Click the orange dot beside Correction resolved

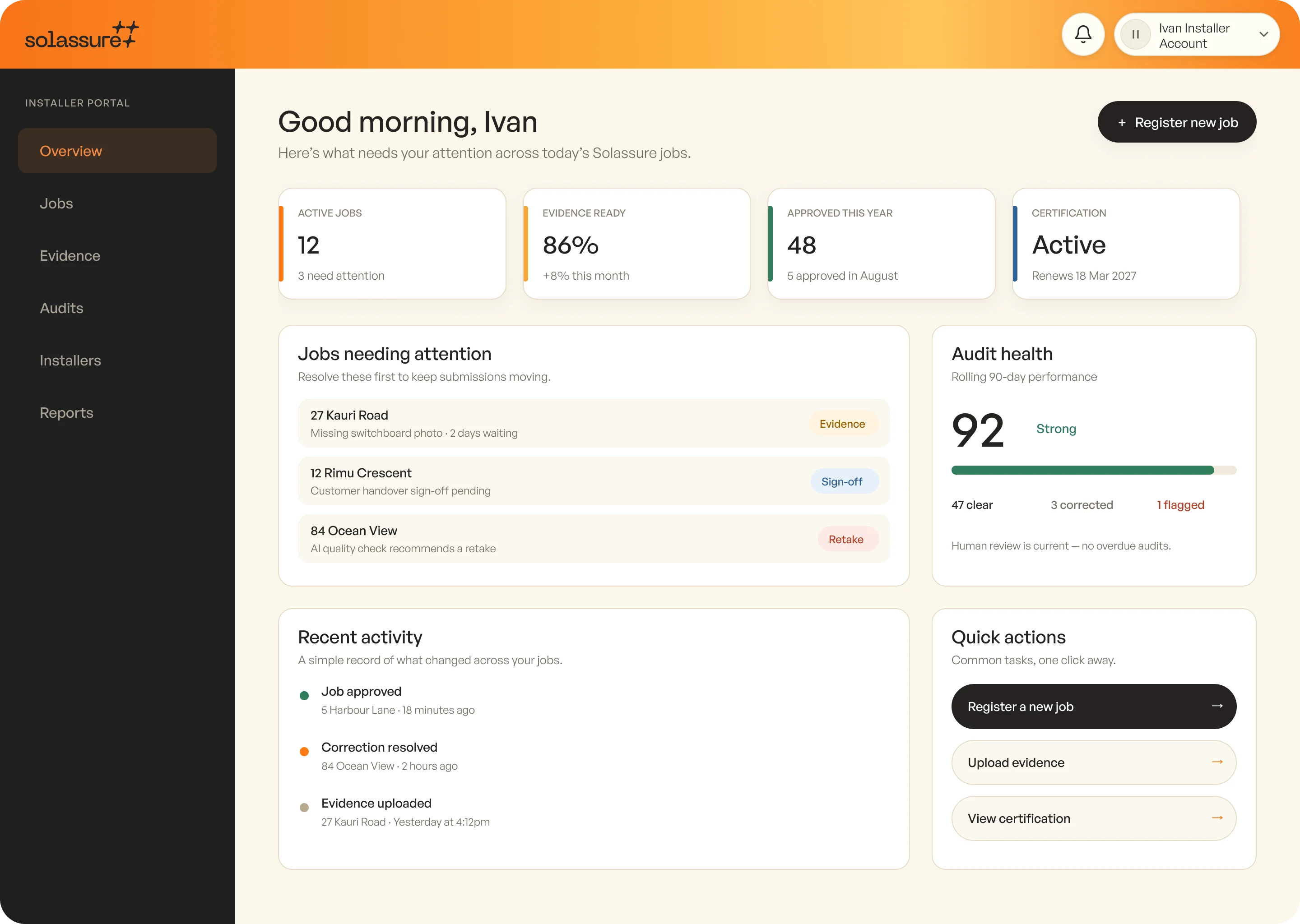pyautogui.click(x=304, y=751)
